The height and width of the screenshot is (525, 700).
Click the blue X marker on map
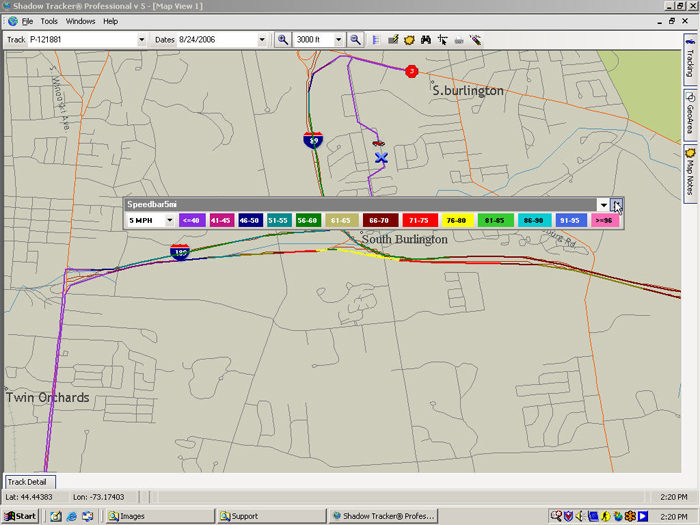click(x=381, y=157)
